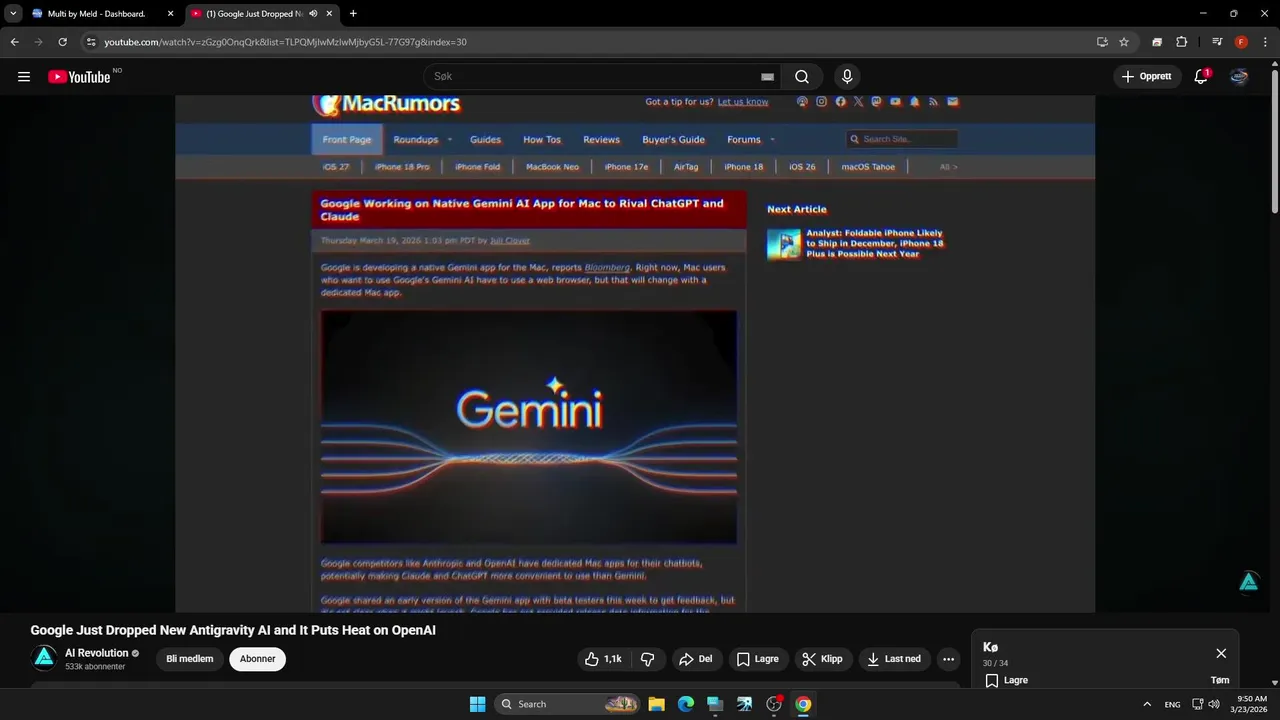Open more actions for the video
1280x720 pixels.
(x=948, y=659)
